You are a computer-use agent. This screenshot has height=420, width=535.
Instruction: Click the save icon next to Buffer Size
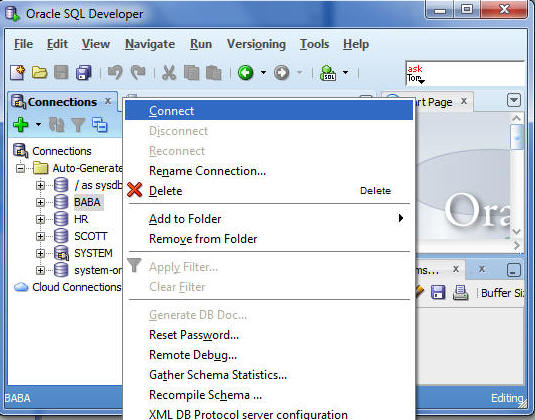(438, 293)
